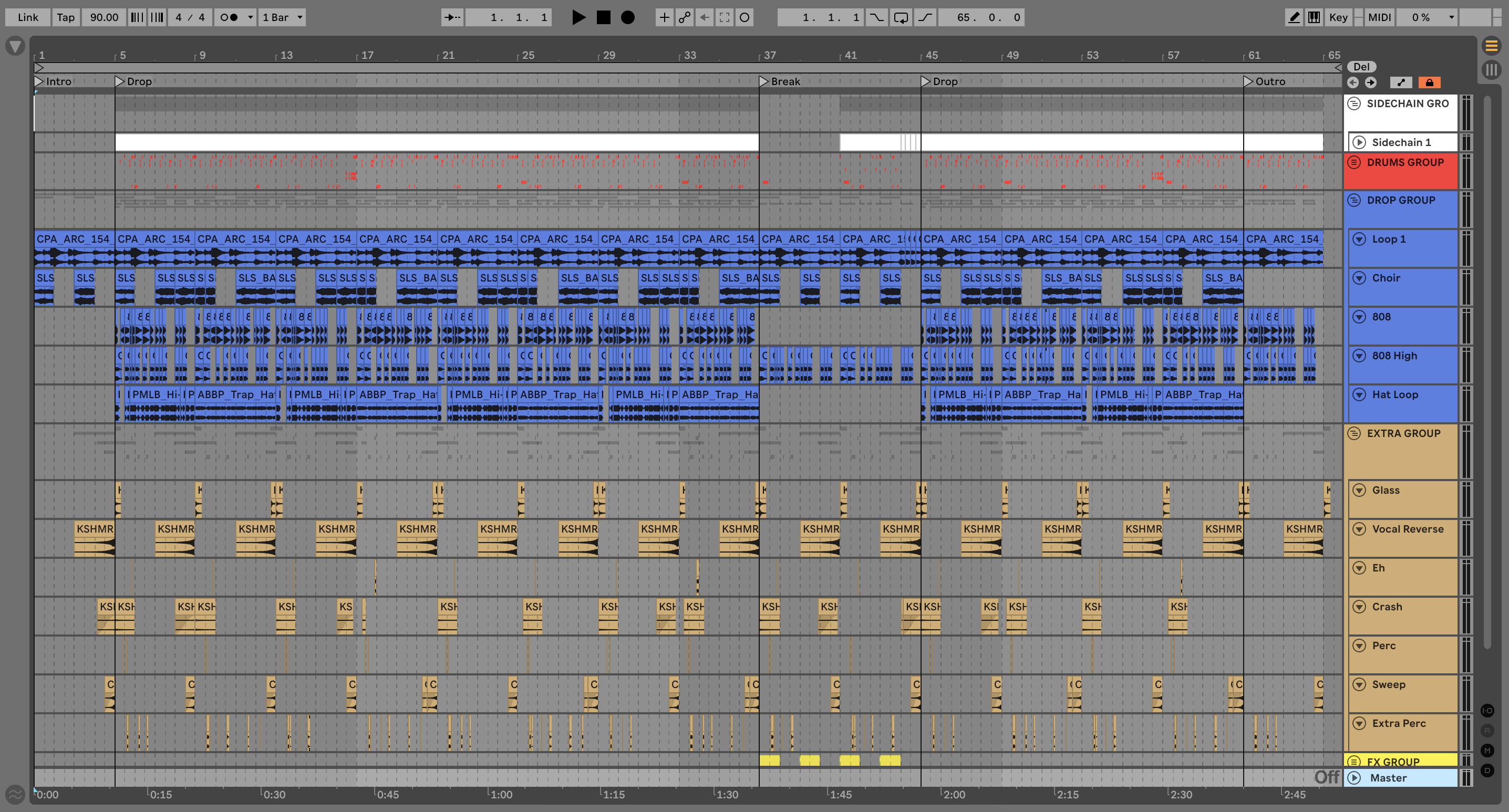Click the Del locator button
Screen dimensions: 1509x812
pos(1361,67)
